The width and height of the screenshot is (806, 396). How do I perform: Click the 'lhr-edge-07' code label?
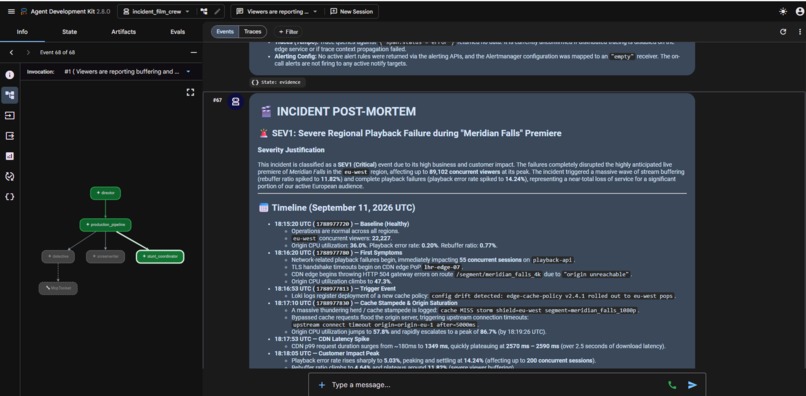tap(443, 267)
